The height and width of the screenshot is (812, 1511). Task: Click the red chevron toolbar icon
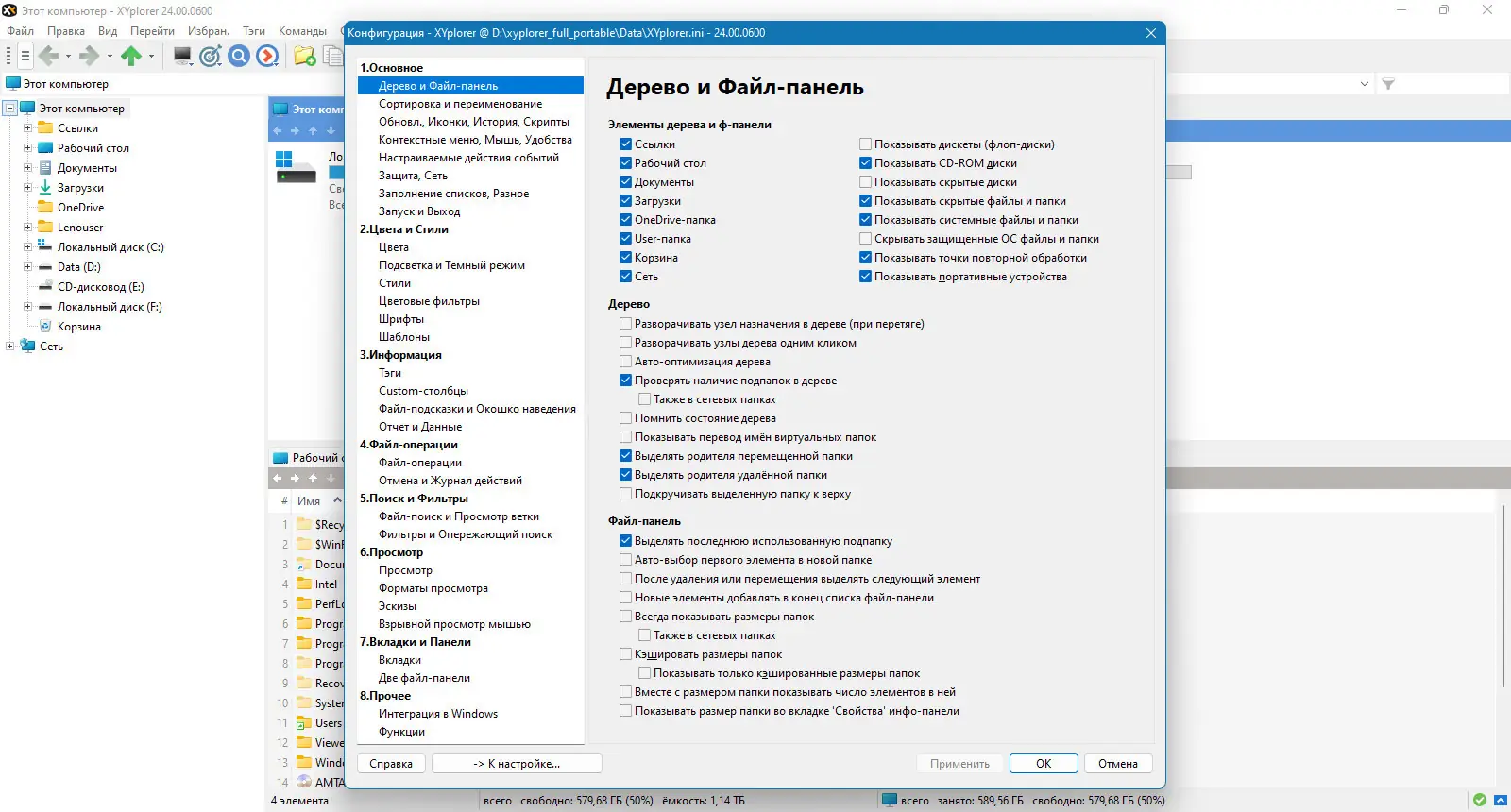(x=268, y=57)
